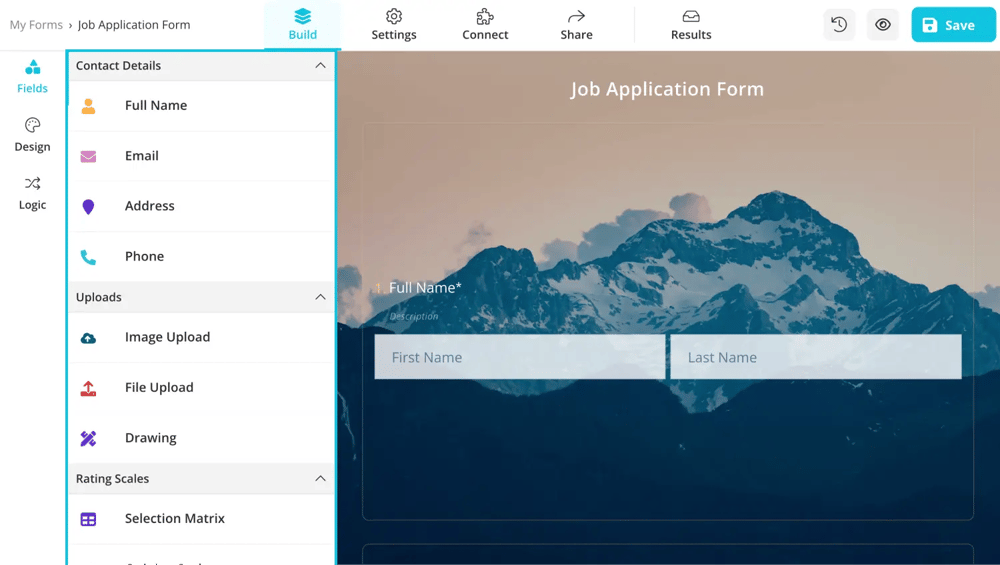
Task: Click the Job Application Form breadcrumb
Action: pyautogui.click(x=134, y=25)
